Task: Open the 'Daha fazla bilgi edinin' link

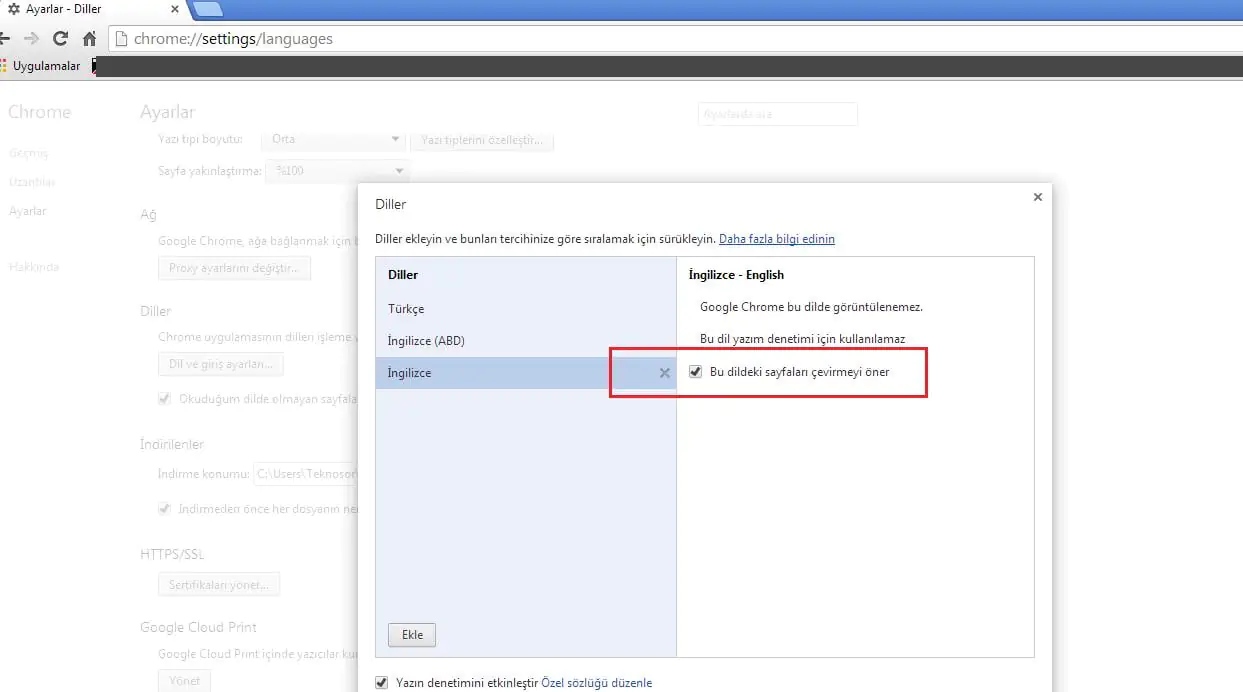Action: [x=777, y=238]
